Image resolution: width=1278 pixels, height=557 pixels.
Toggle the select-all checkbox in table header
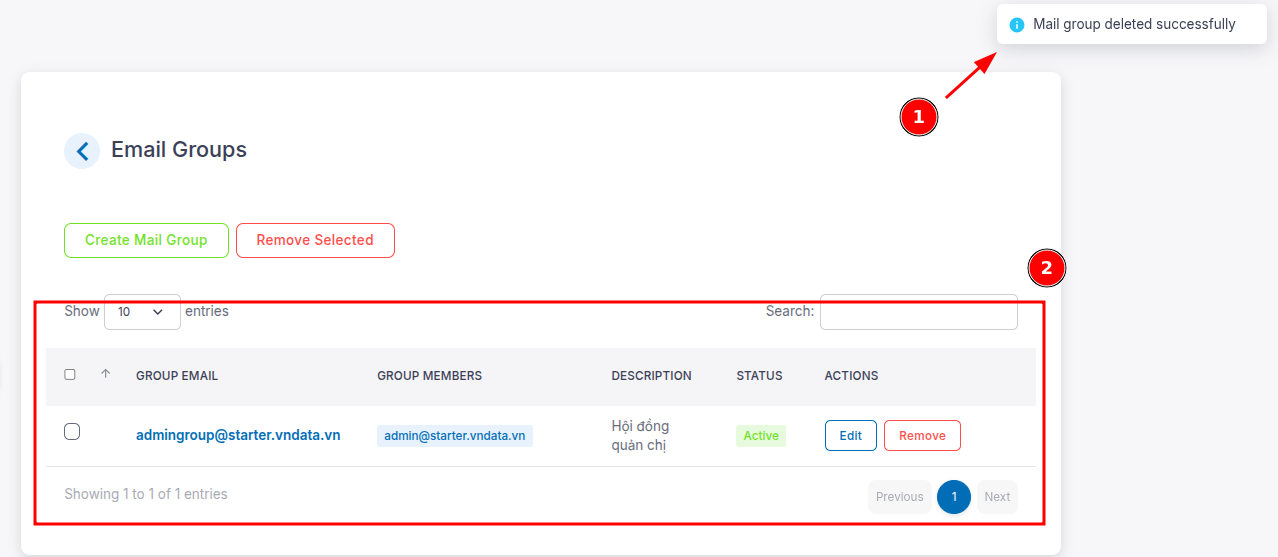pos(70,375)
